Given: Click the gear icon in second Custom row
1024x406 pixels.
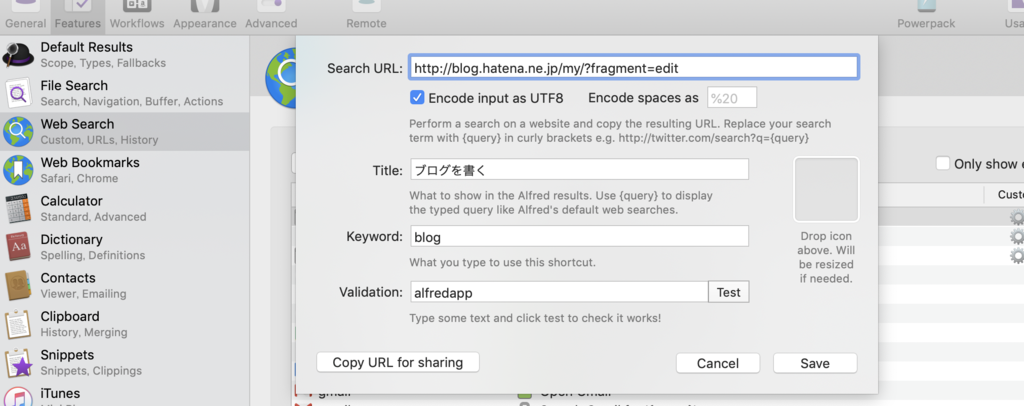Looking at the screenshot, I should tap(1016, 236).
